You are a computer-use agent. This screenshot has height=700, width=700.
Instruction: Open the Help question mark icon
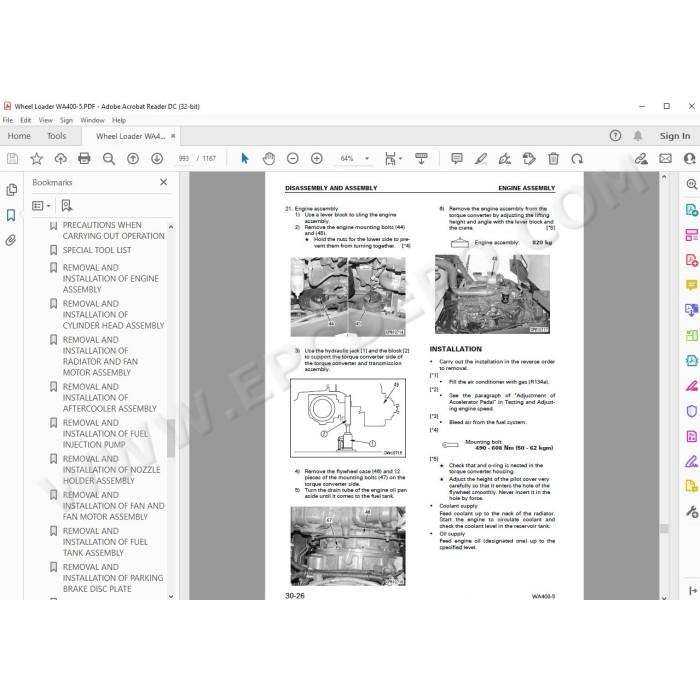coord(615,136)
